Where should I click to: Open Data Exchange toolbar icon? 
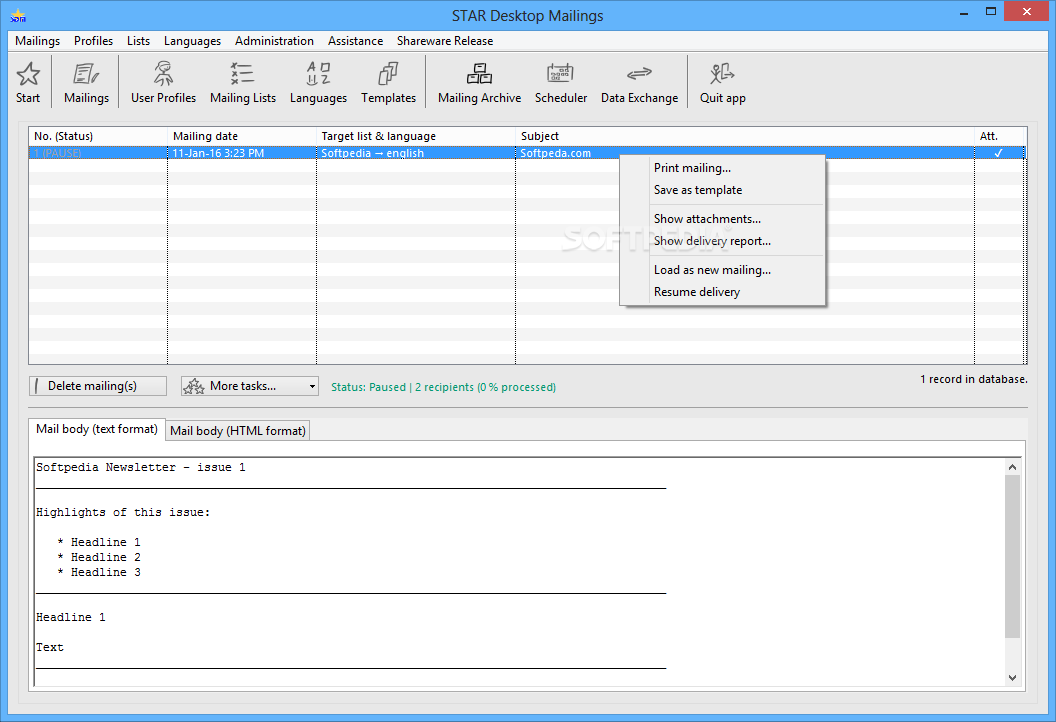pos(639,73)
